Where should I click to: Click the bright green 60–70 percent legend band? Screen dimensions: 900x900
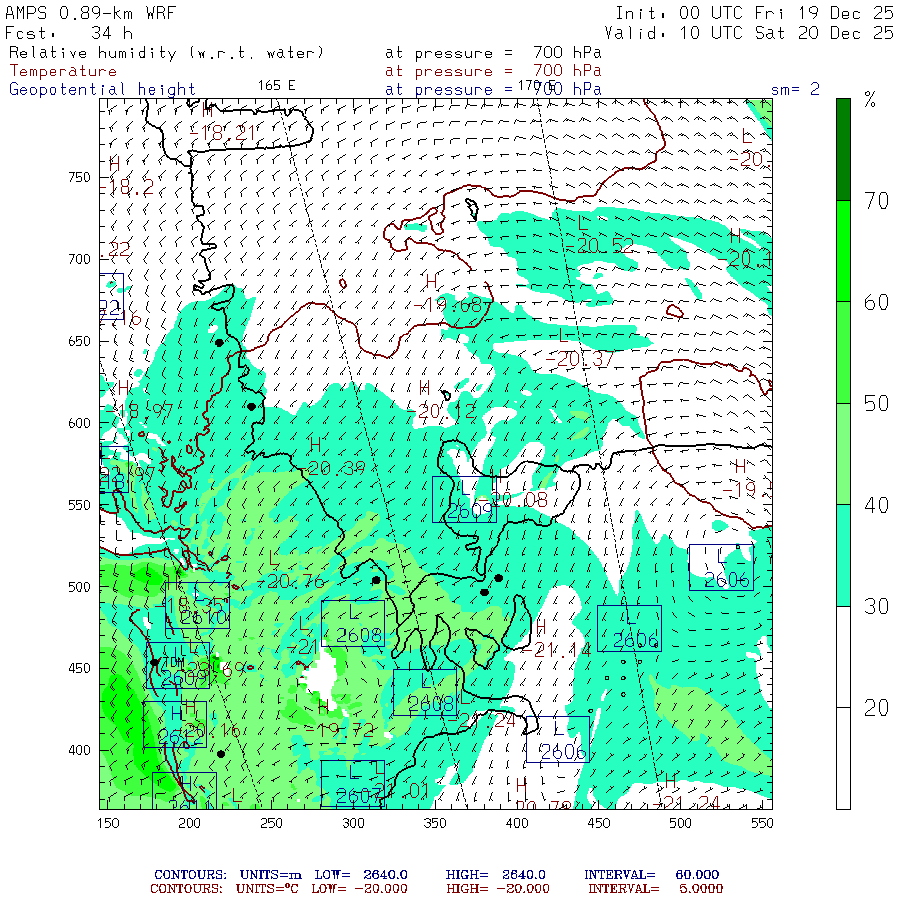pyautogui.click(x=843, y=251)
